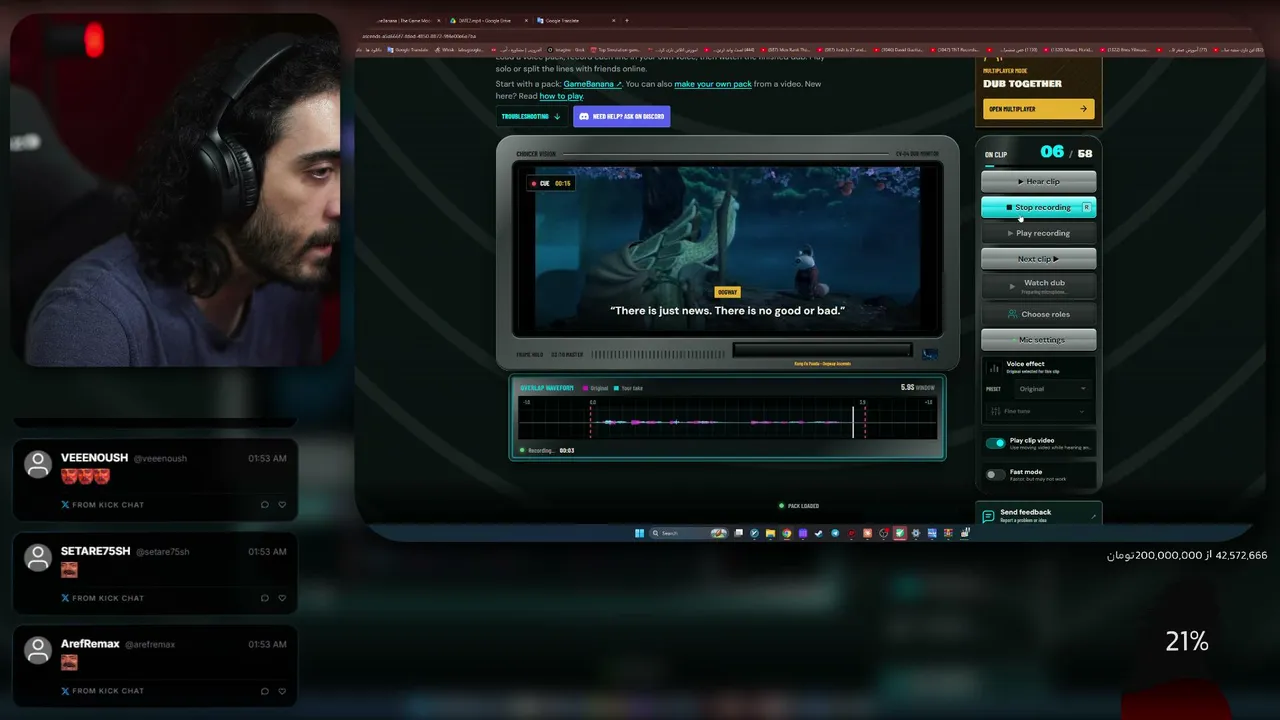
Task: Open a new browser tab
Action: pyautogui.click(x=627, y=20)
